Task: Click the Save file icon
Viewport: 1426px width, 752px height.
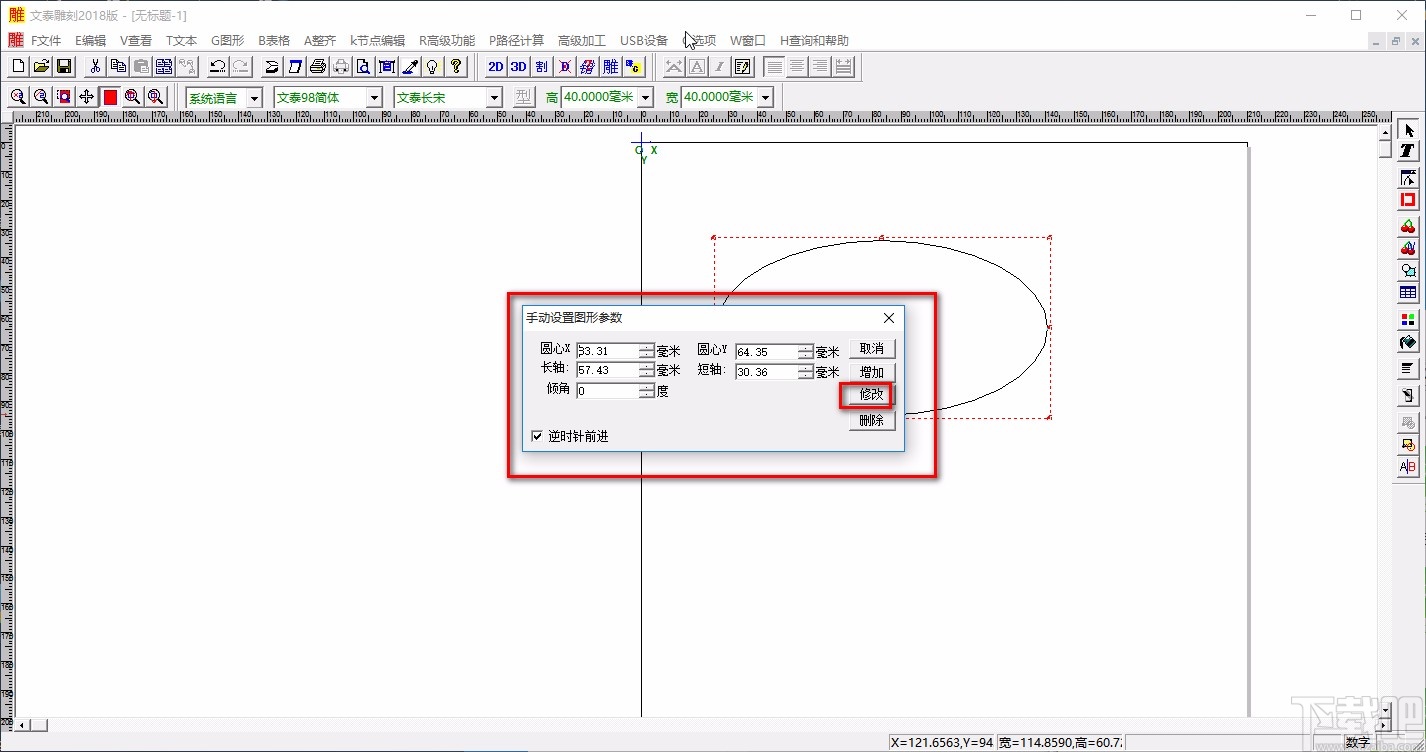Action: coord(64,67)
